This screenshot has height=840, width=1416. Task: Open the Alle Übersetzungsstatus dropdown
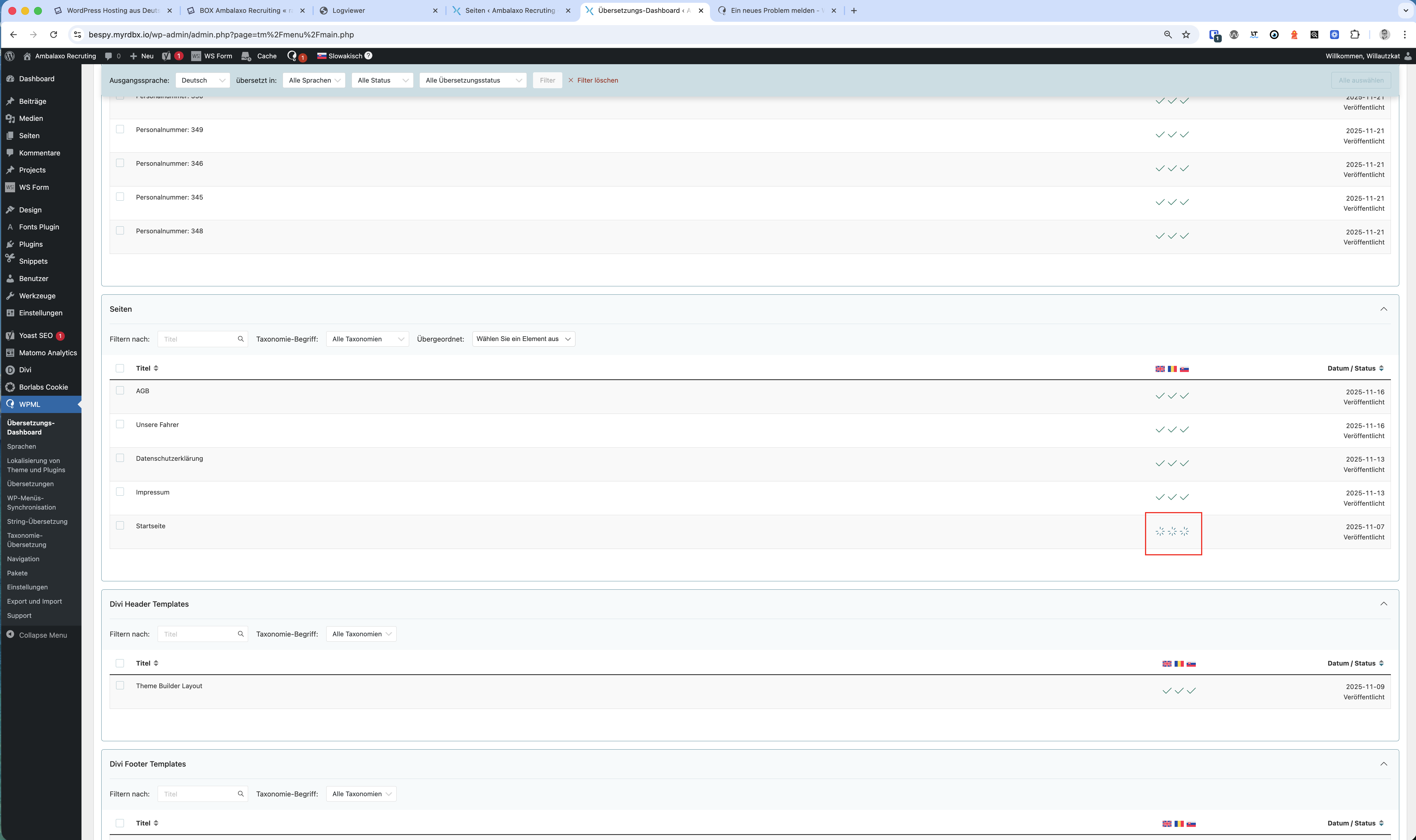[472, 80]
